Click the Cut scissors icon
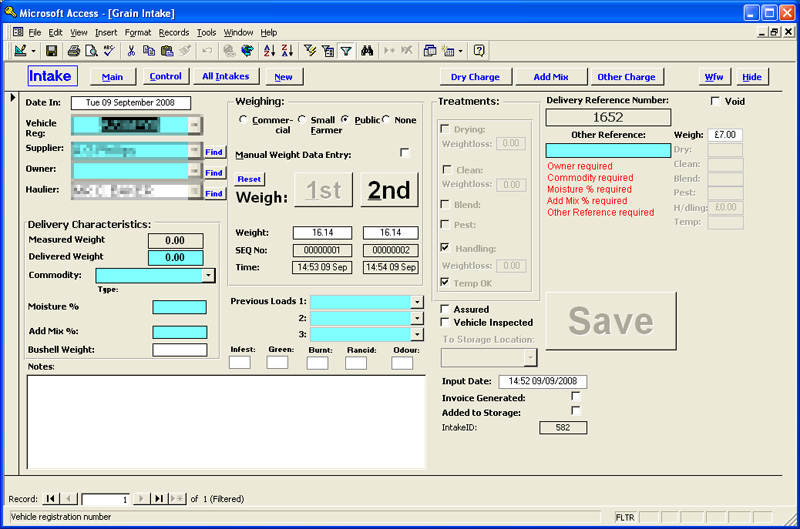Screen dimensions: 800x529 pyautogui.click(x=131, y=50)
